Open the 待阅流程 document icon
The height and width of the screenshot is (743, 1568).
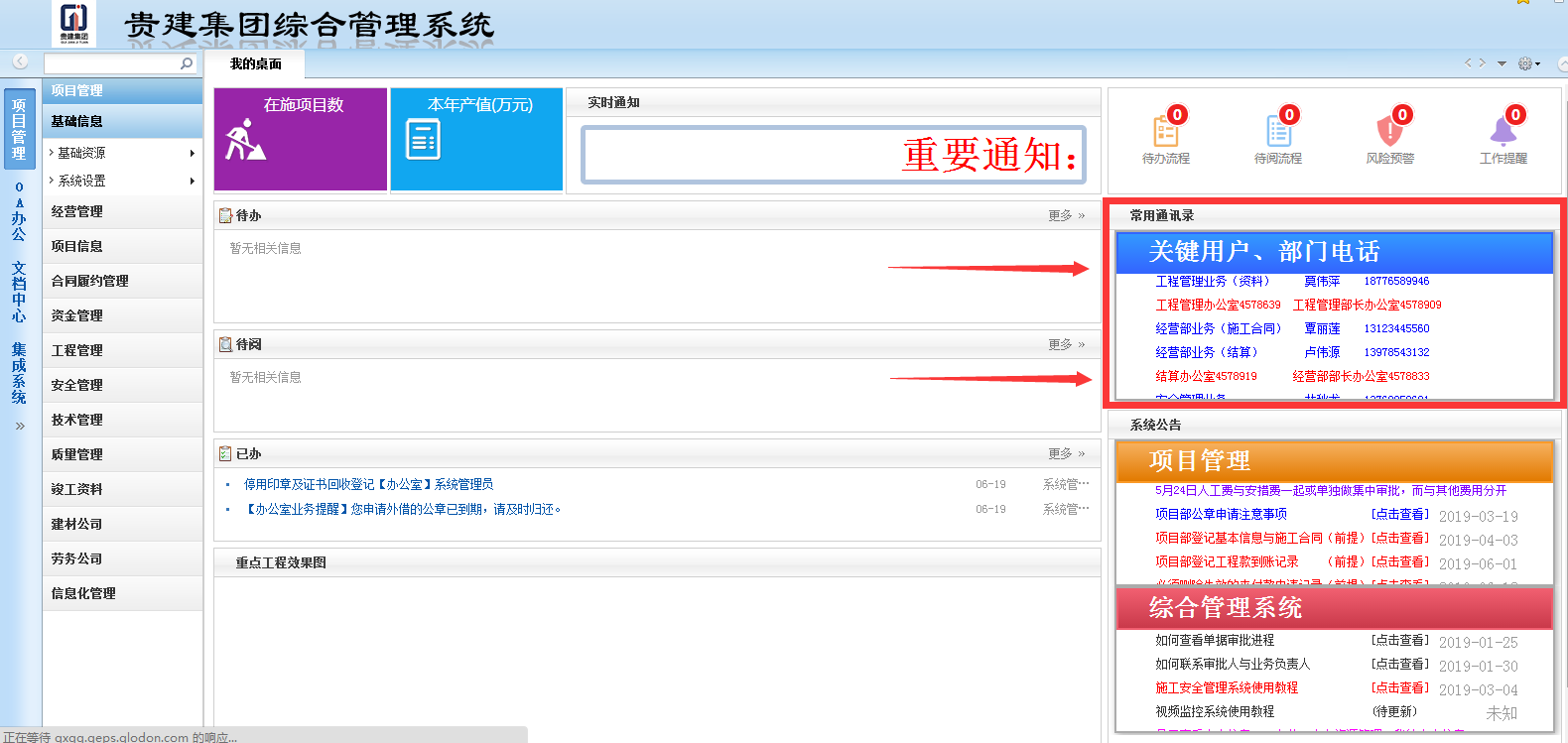[1277, 132]
